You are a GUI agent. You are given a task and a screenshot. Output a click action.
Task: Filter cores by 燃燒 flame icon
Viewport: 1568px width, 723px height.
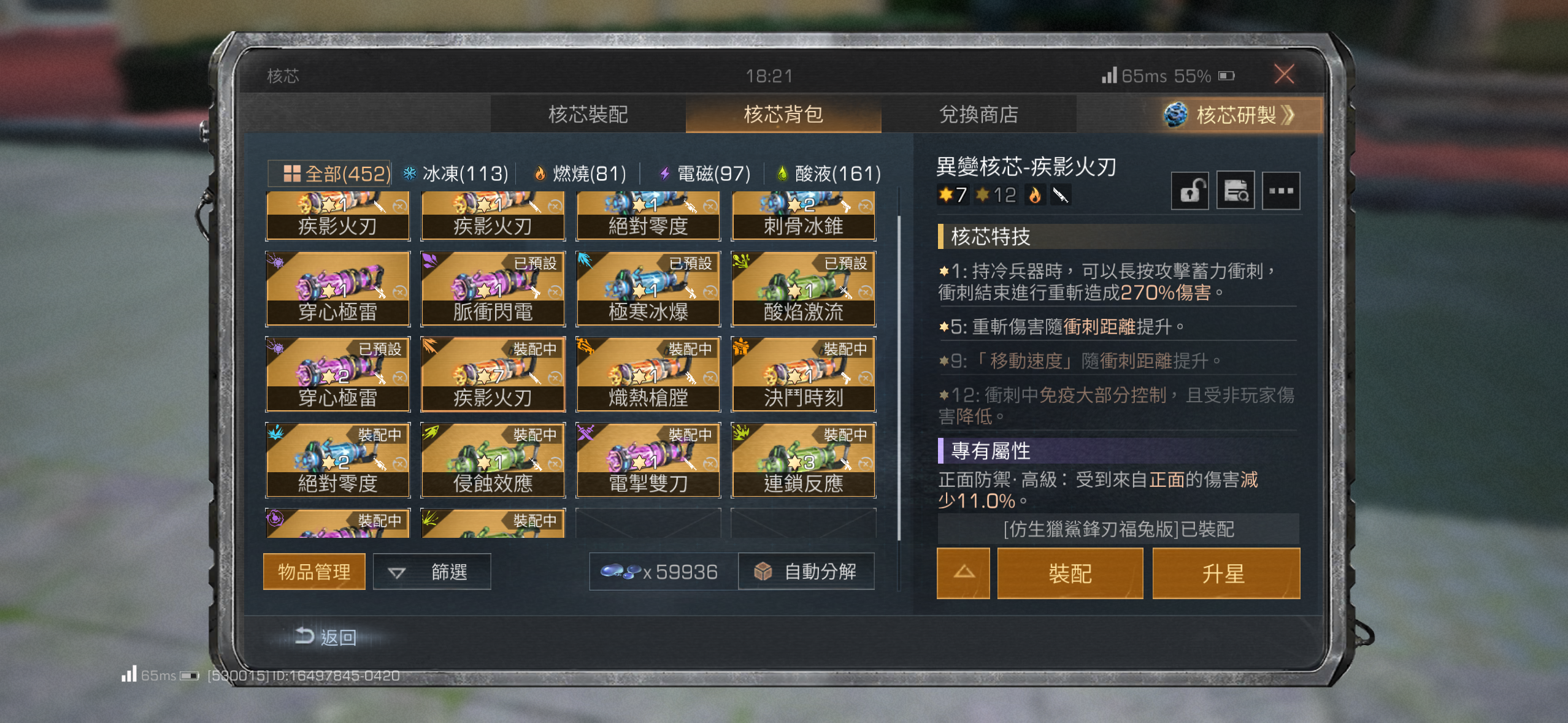pos(540,174)
